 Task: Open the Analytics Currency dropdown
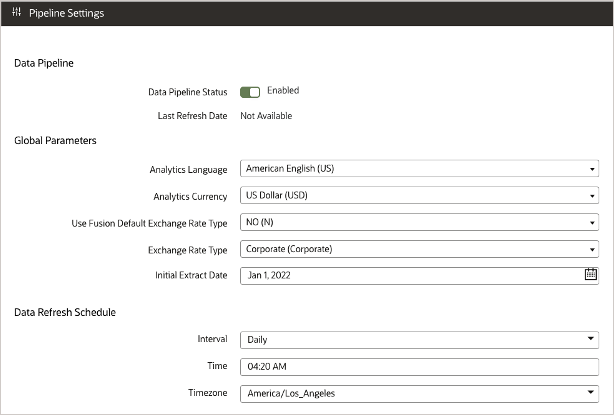593,195
